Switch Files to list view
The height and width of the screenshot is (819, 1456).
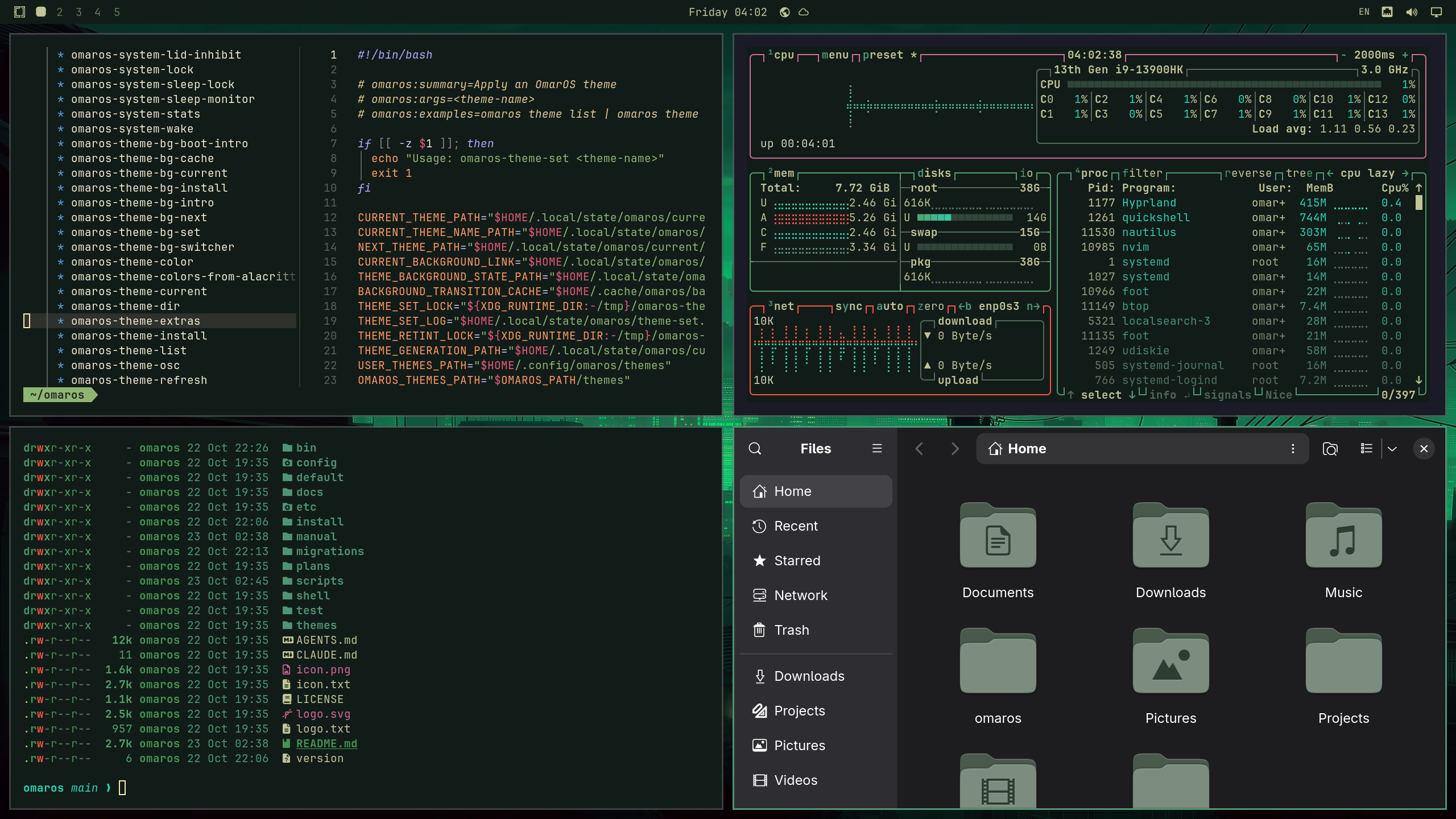tap(1366, 449)
